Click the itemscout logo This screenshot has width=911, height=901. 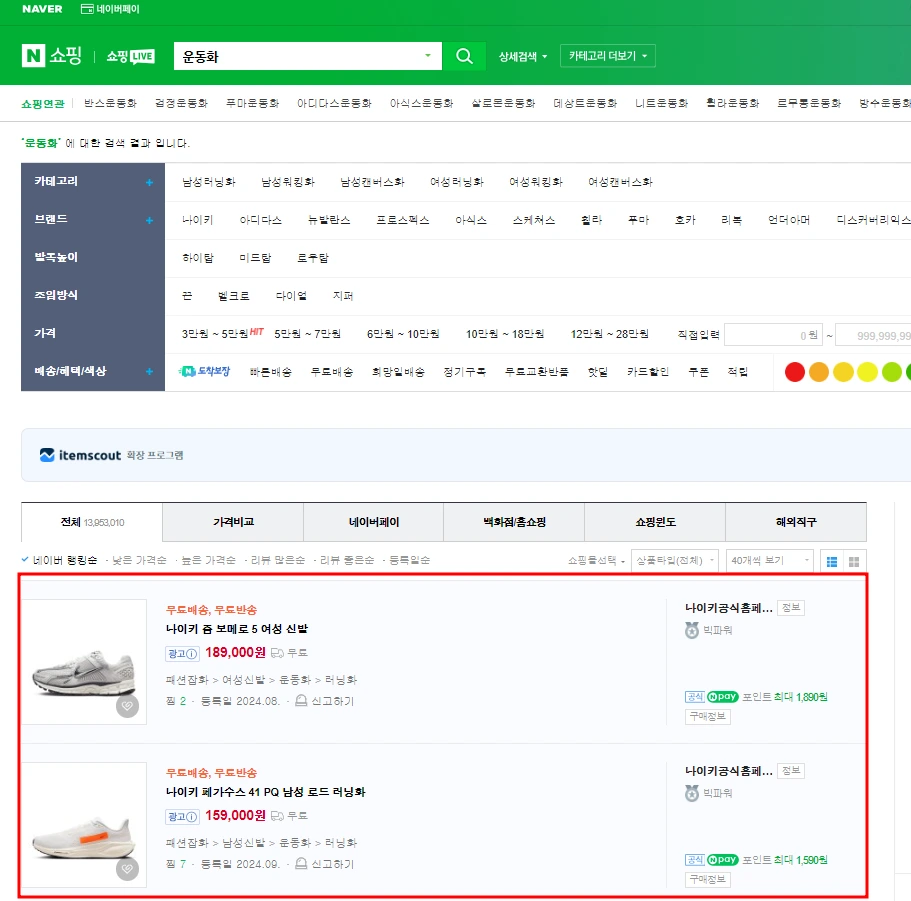click(x=81, y=455)
